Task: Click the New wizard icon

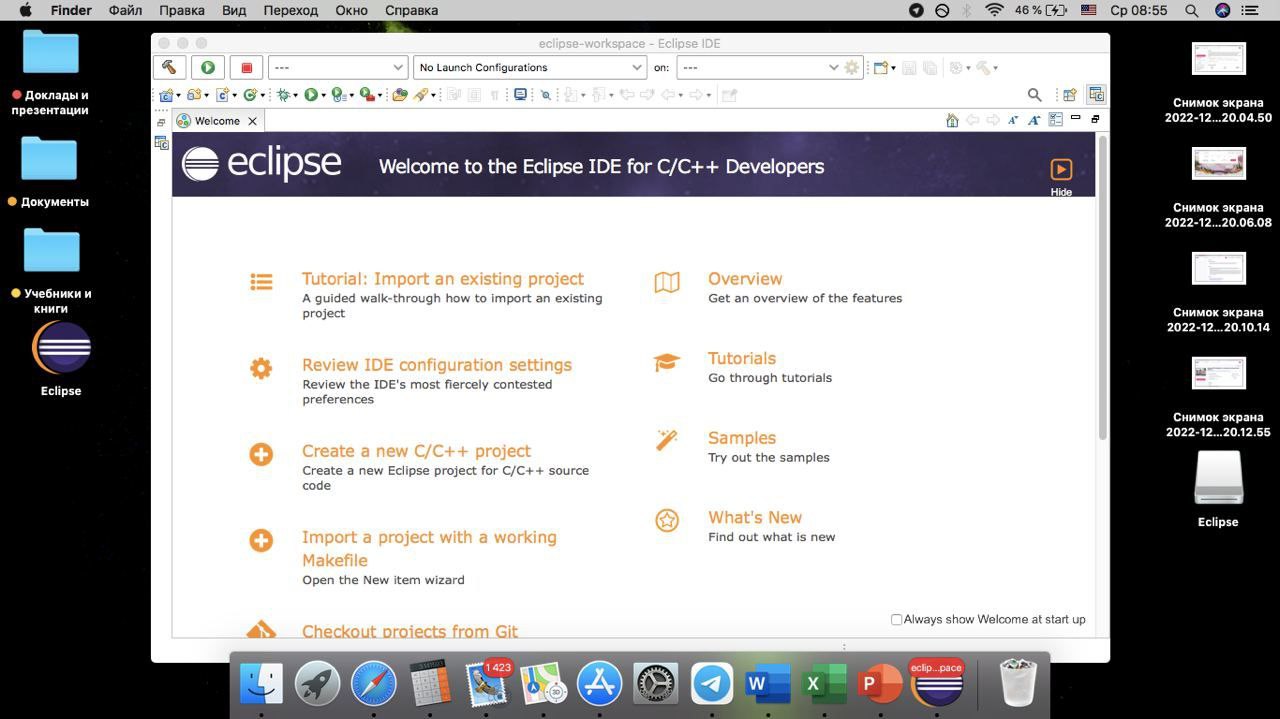Action: click(881, 67)
